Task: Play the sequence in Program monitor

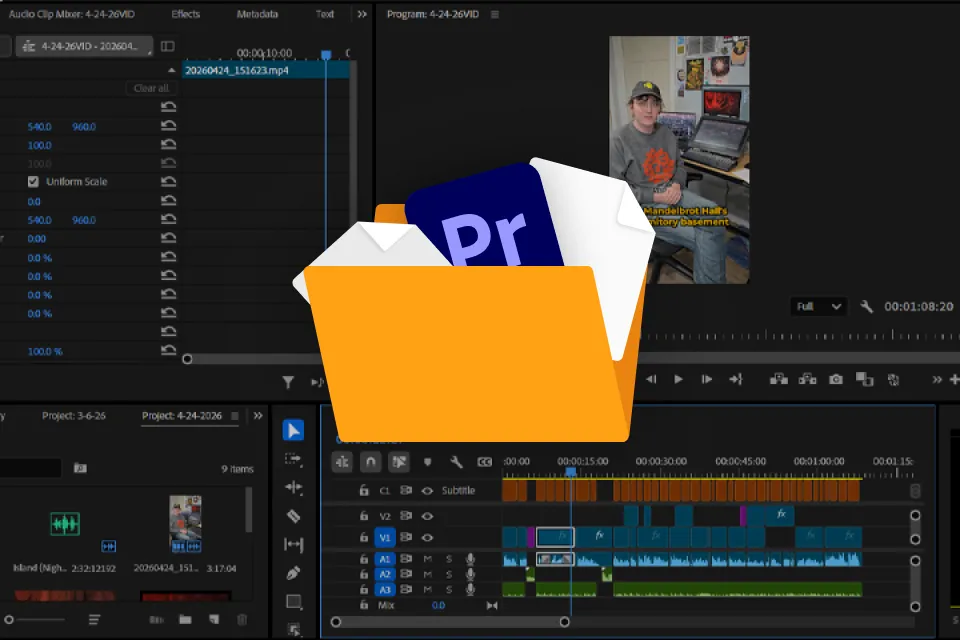Action: (x=678, y=380)
